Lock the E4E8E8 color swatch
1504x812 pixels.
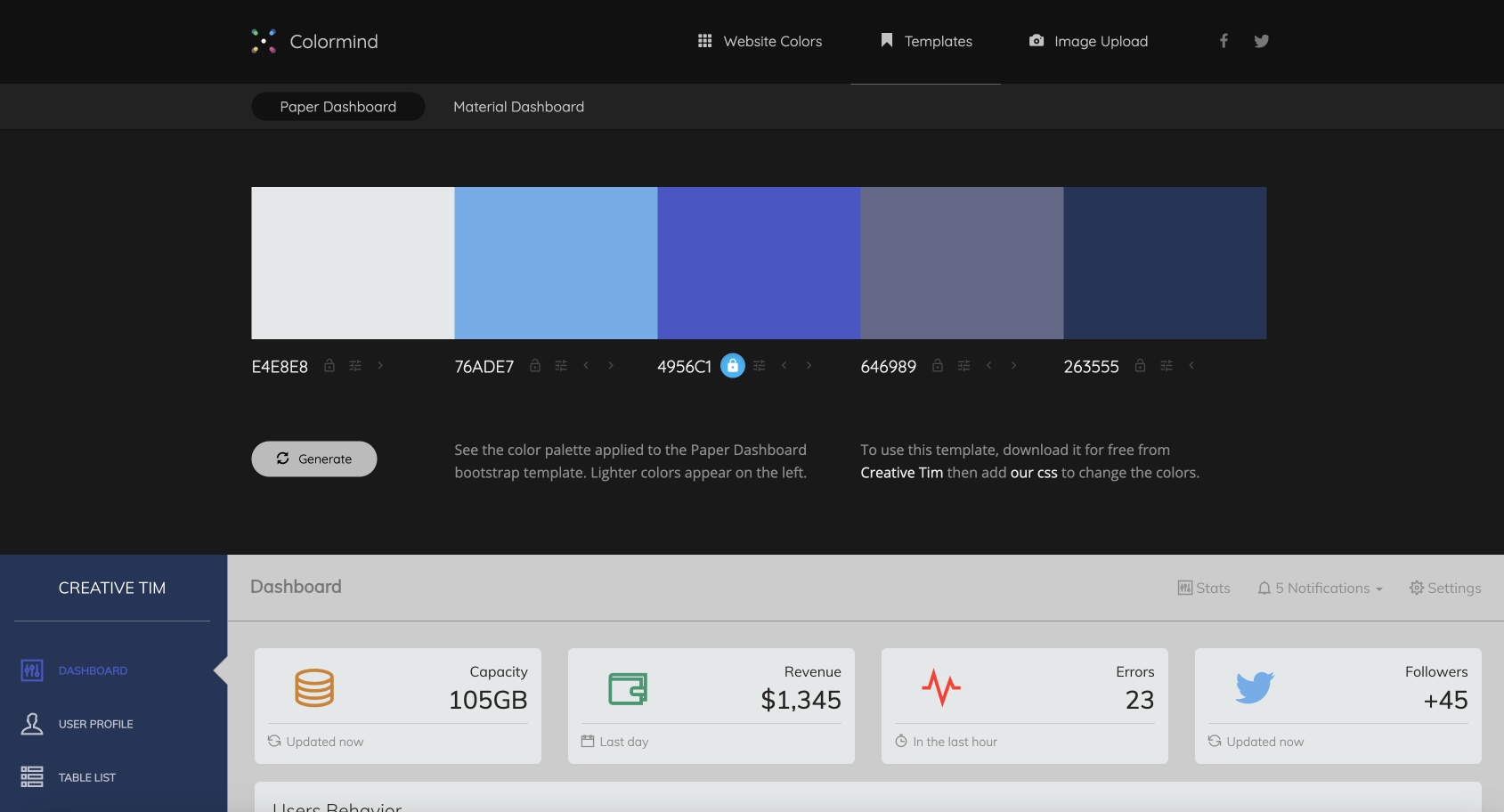tap(329, 365)
